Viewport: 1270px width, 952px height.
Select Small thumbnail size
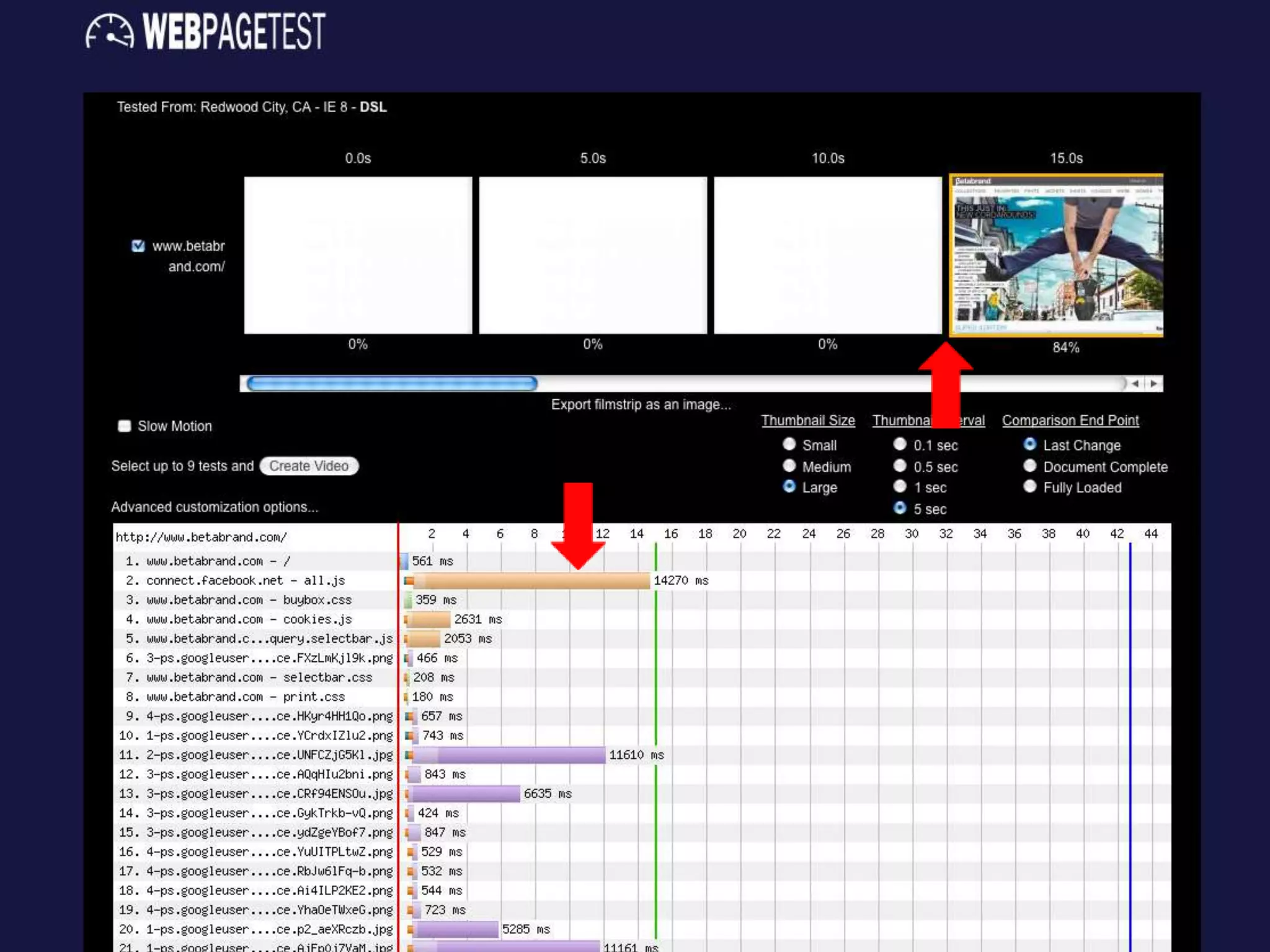point(789,444)
